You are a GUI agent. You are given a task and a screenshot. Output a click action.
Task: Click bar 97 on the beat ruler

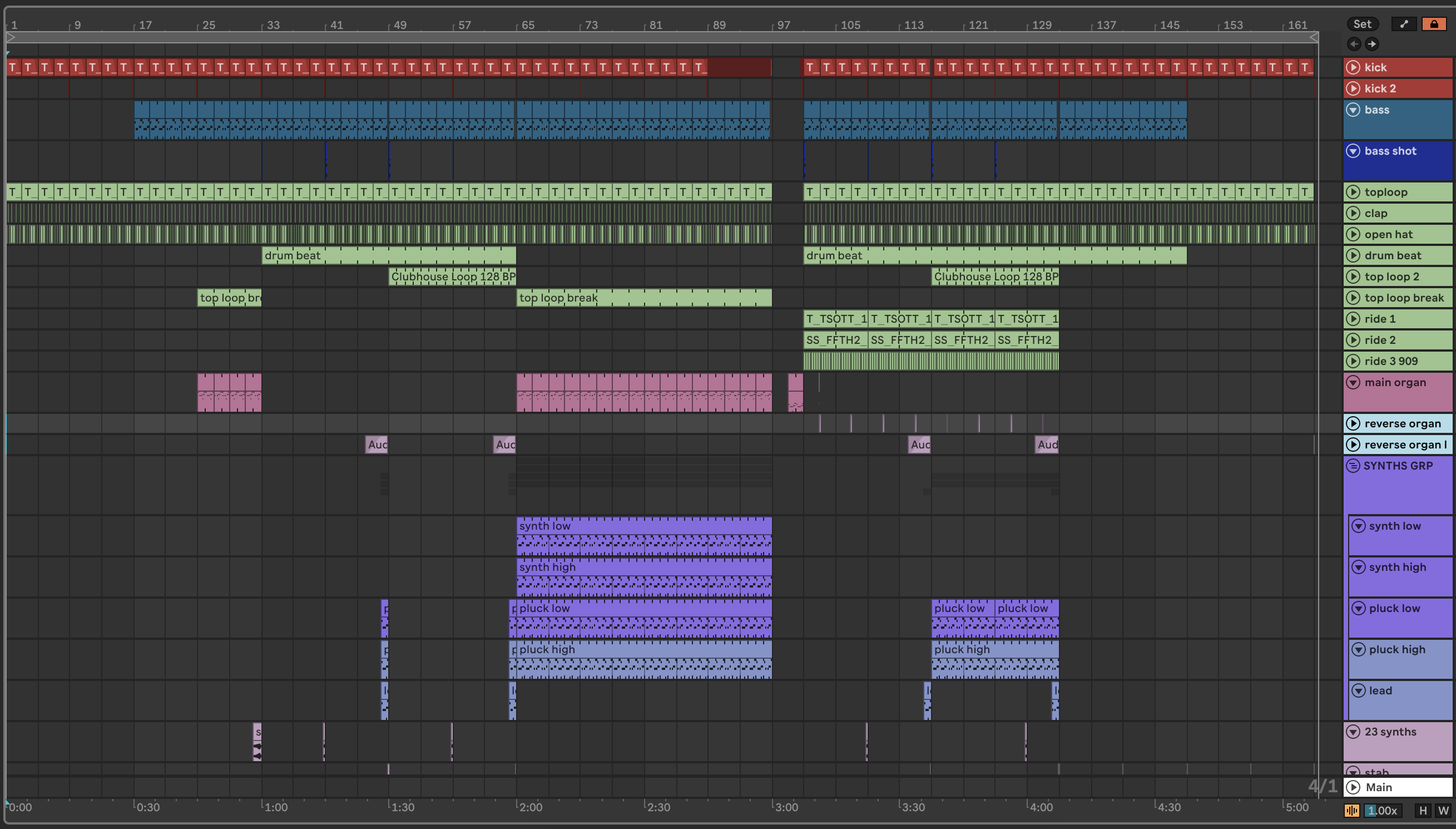point(784,24)
